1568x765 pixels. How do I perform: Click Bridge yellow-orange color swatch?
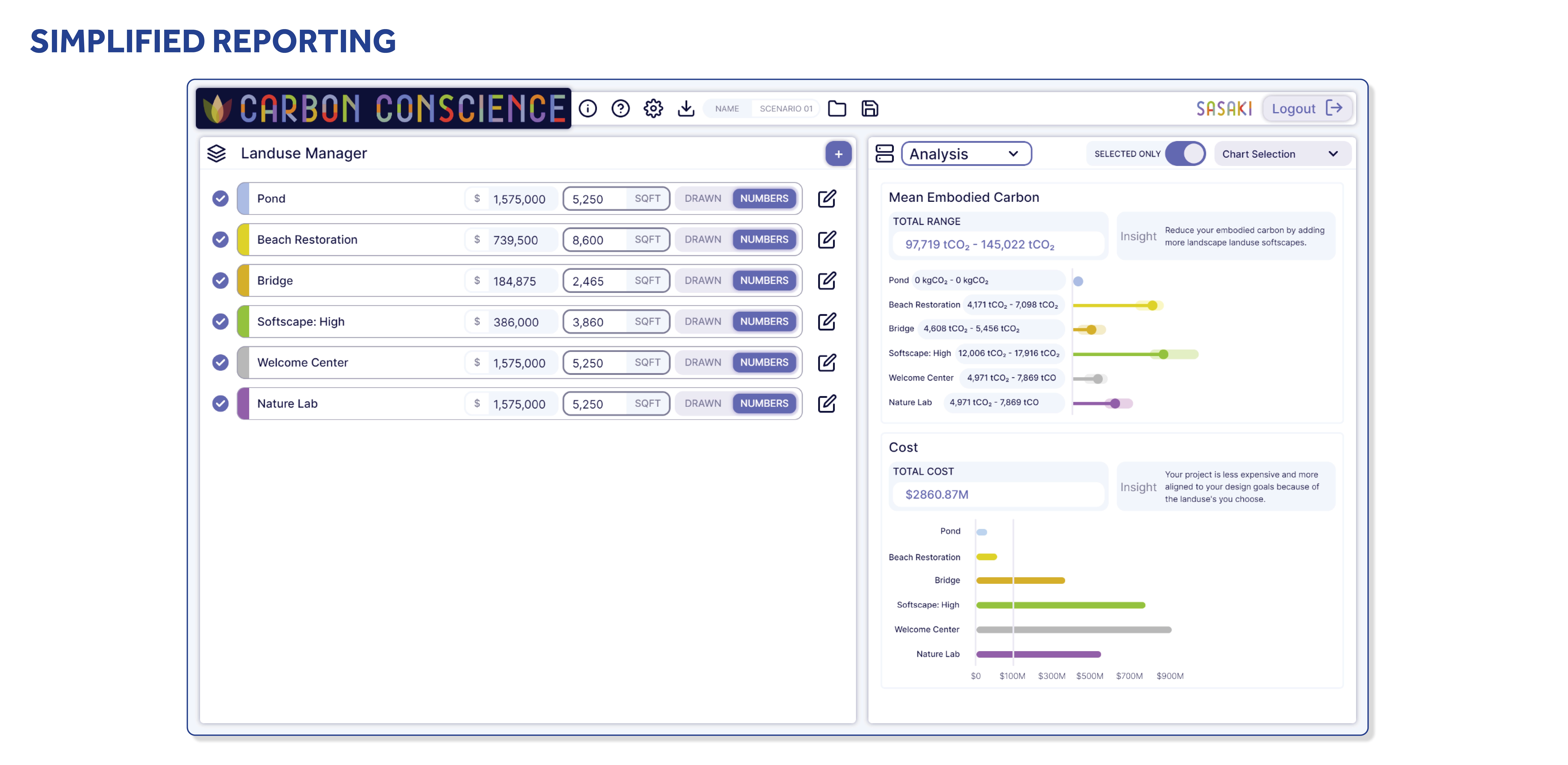[243, 281]
